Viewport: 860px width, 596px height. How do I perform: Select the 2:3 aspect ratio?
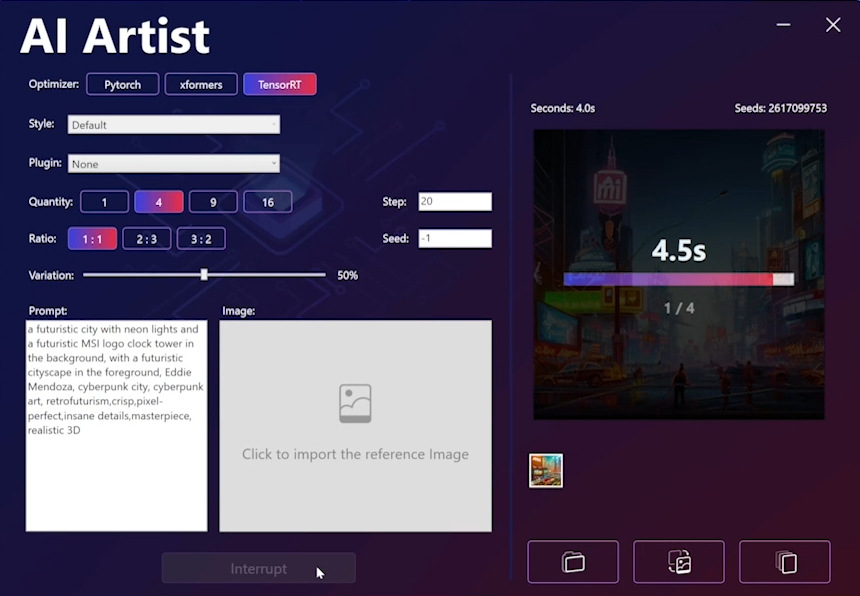[x=147, y=239]
